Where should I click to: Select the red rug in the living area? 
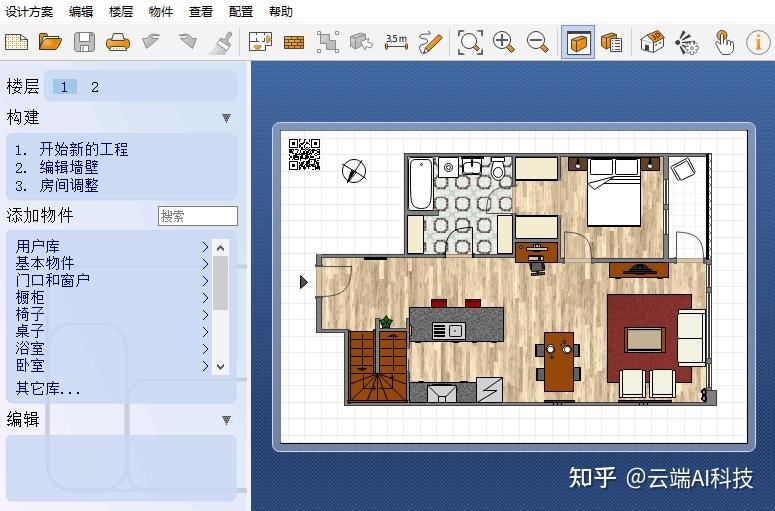coord(649,339)
